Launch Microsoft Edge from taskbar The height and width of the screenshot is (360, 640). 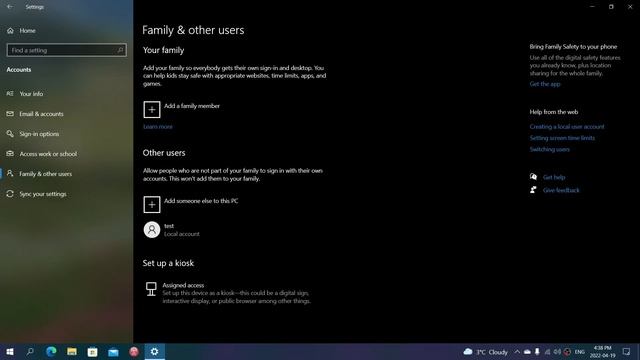coord(51,351)
